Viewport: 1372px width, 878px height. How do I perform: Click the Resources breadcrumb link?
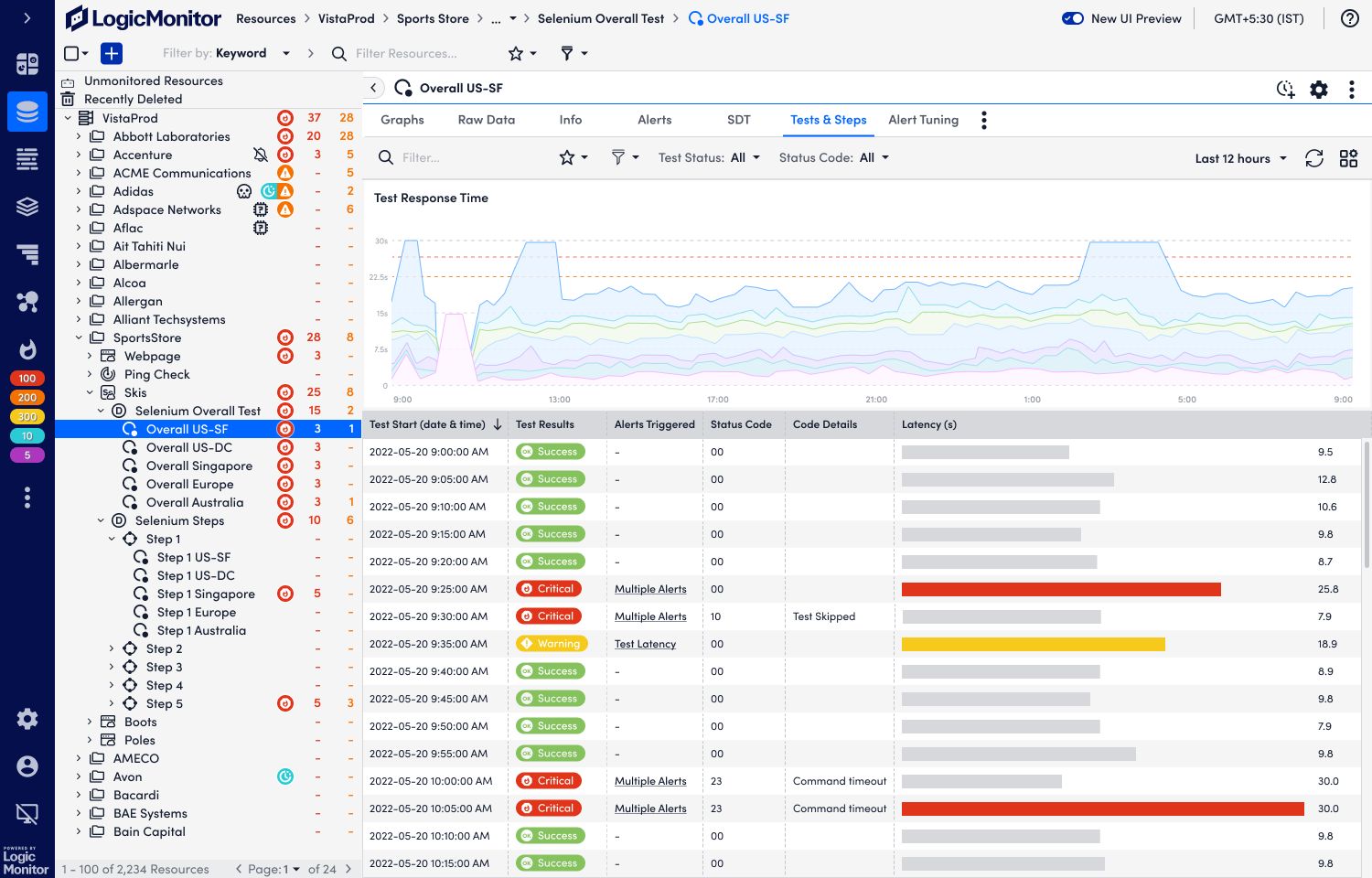266,18
